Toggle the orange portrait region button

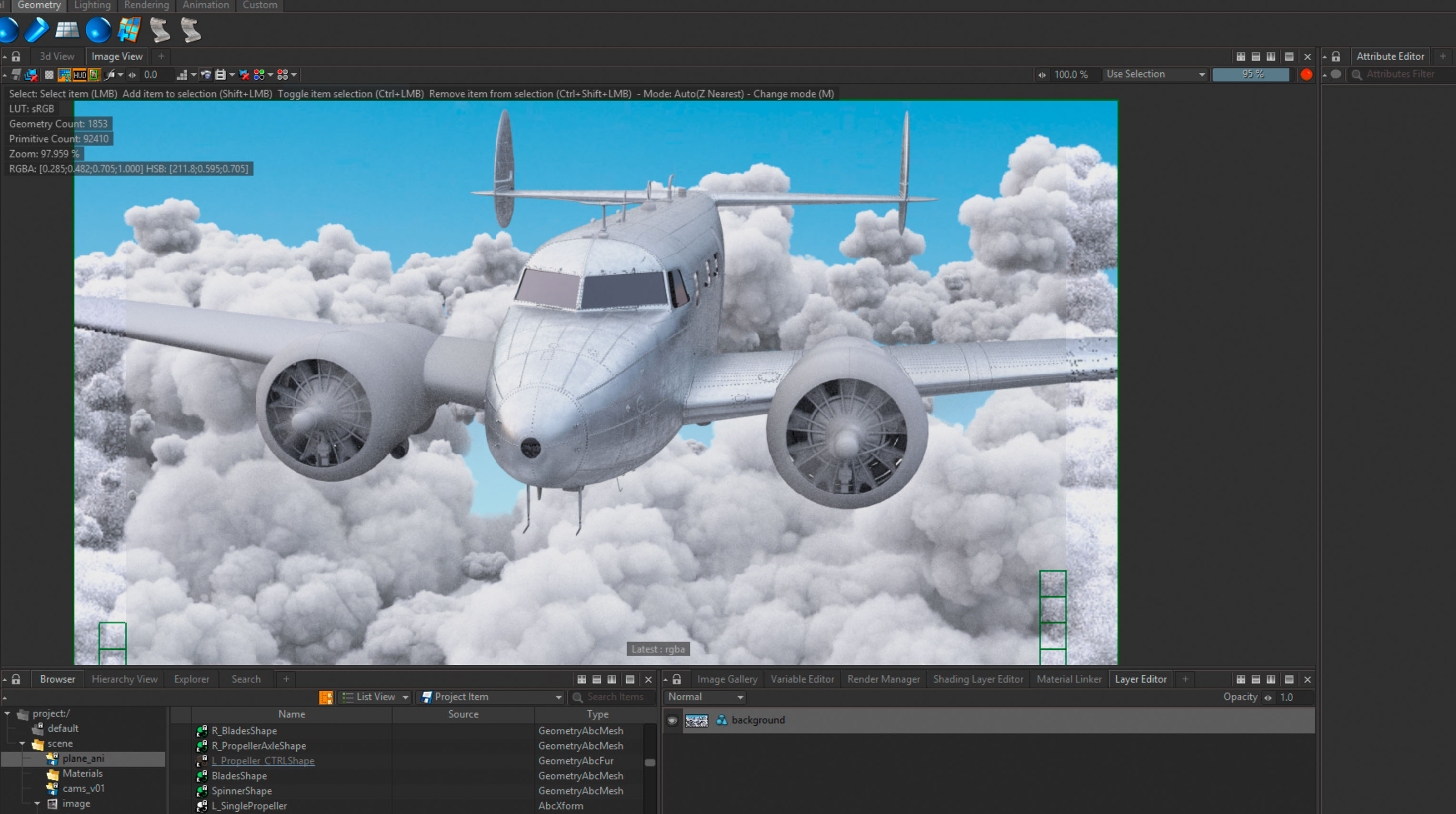tap(94, 75)
